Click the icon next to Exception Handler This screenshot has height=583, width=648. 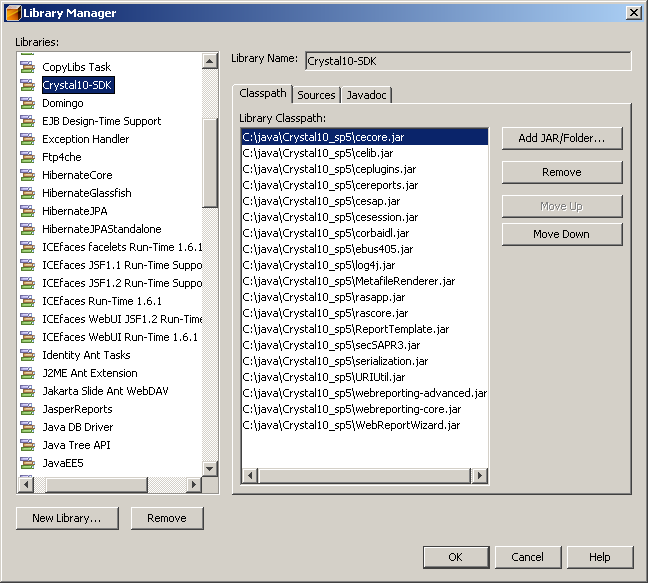[x=28, y=139]
